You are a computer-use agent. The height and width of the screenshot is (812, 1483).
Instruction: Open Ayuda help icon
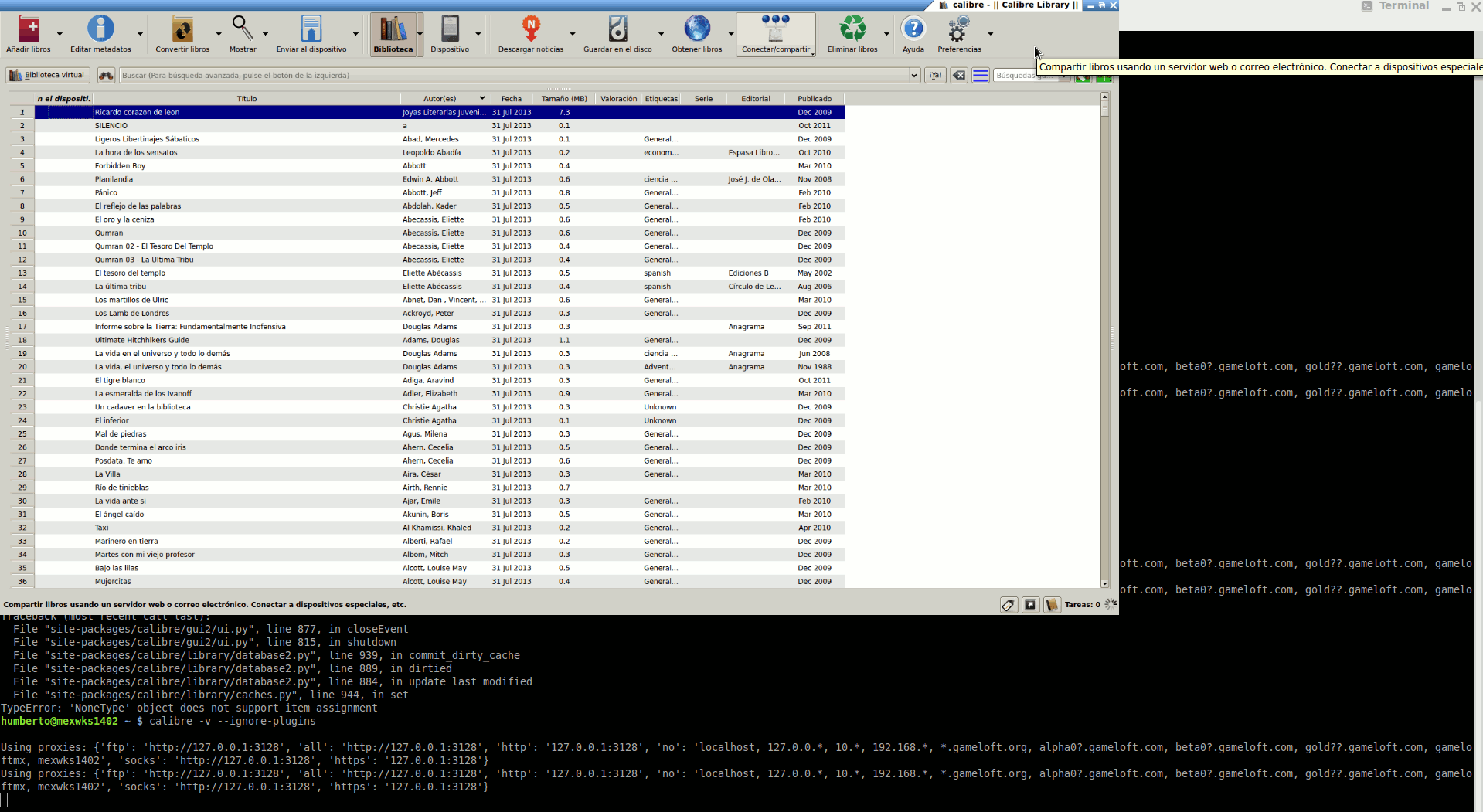coord(913,29)
